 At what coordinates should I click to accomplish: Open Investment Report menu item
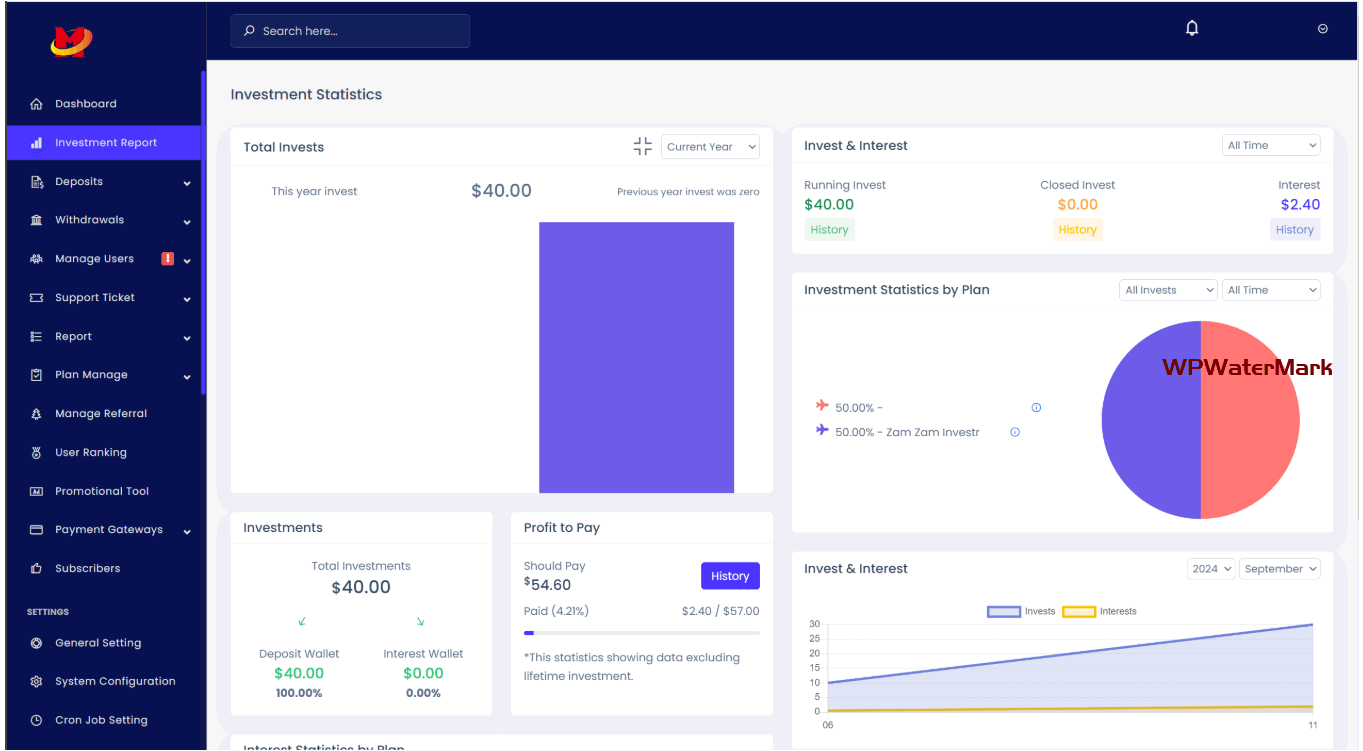pos(105,143)
